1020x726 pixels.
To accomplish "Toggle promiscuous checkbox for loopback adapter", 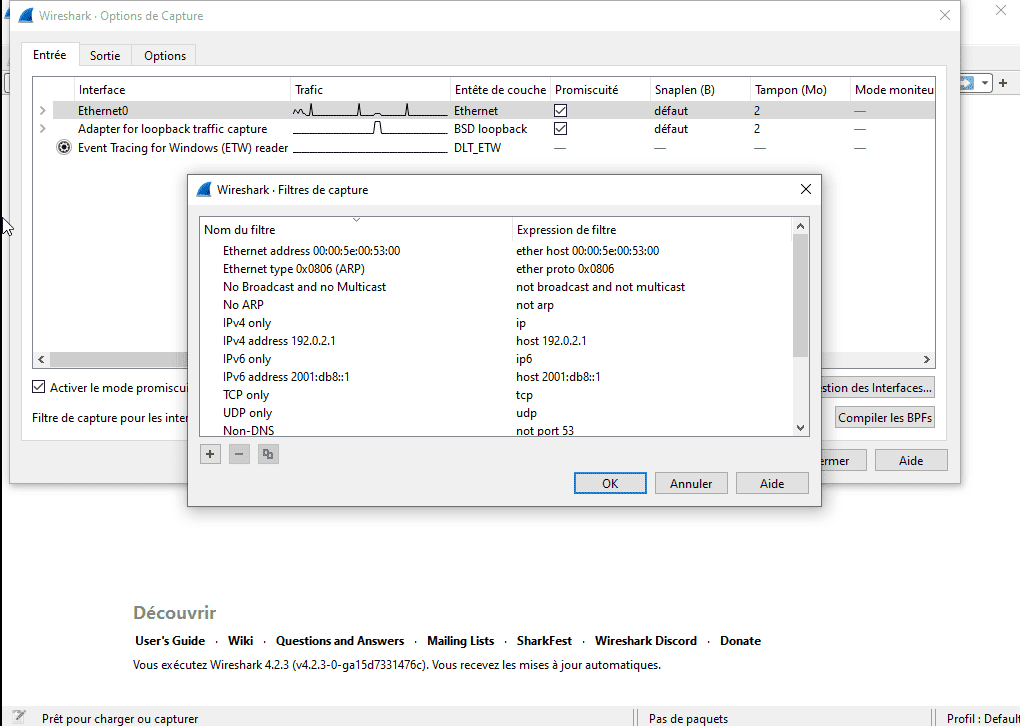I will click(560, 129).
